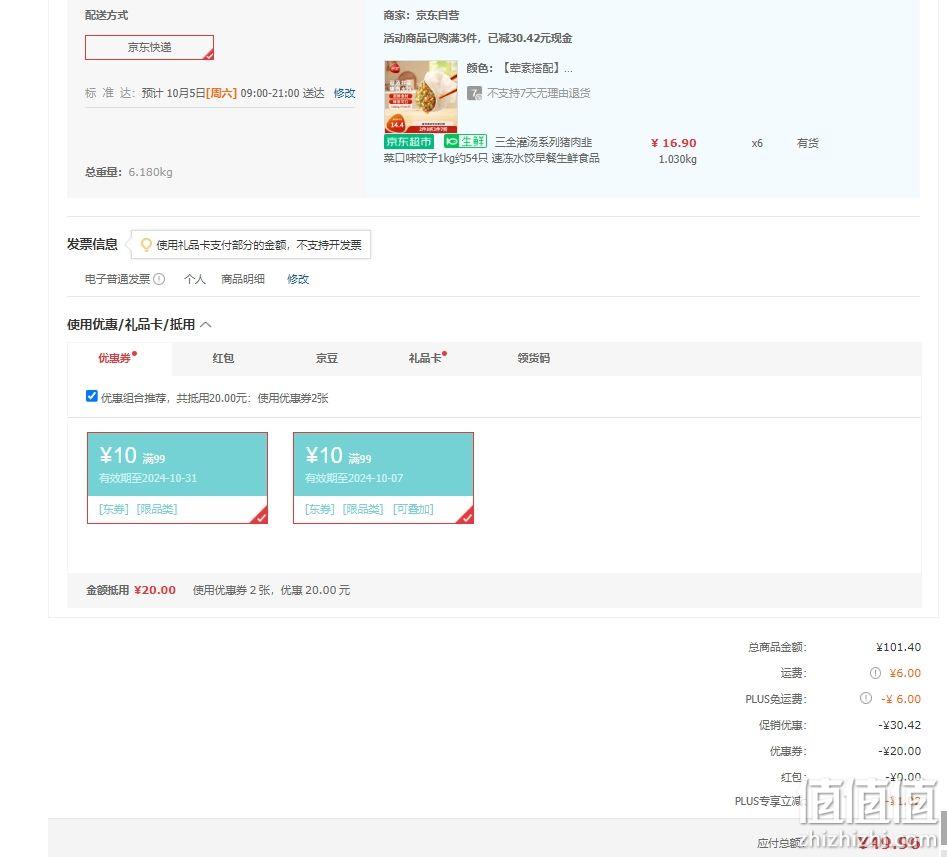Click the 有货 stock status text
This screenshot has height=857, width=947.
coord(807,143)
